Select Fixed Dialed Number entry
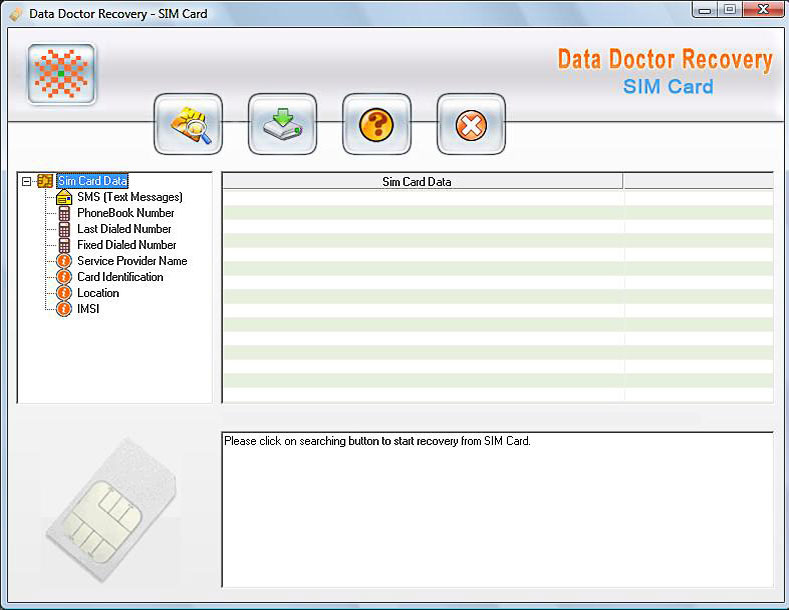The image size is (789, 610). [127, 245]
